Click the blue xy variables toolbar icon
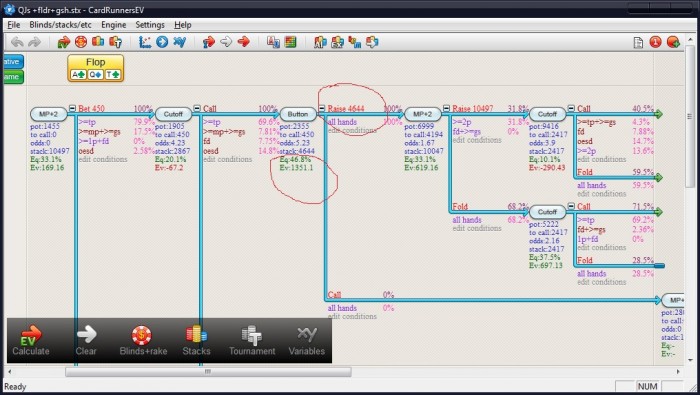The width and height of the screenshot is (700, 395). (179, 42)
